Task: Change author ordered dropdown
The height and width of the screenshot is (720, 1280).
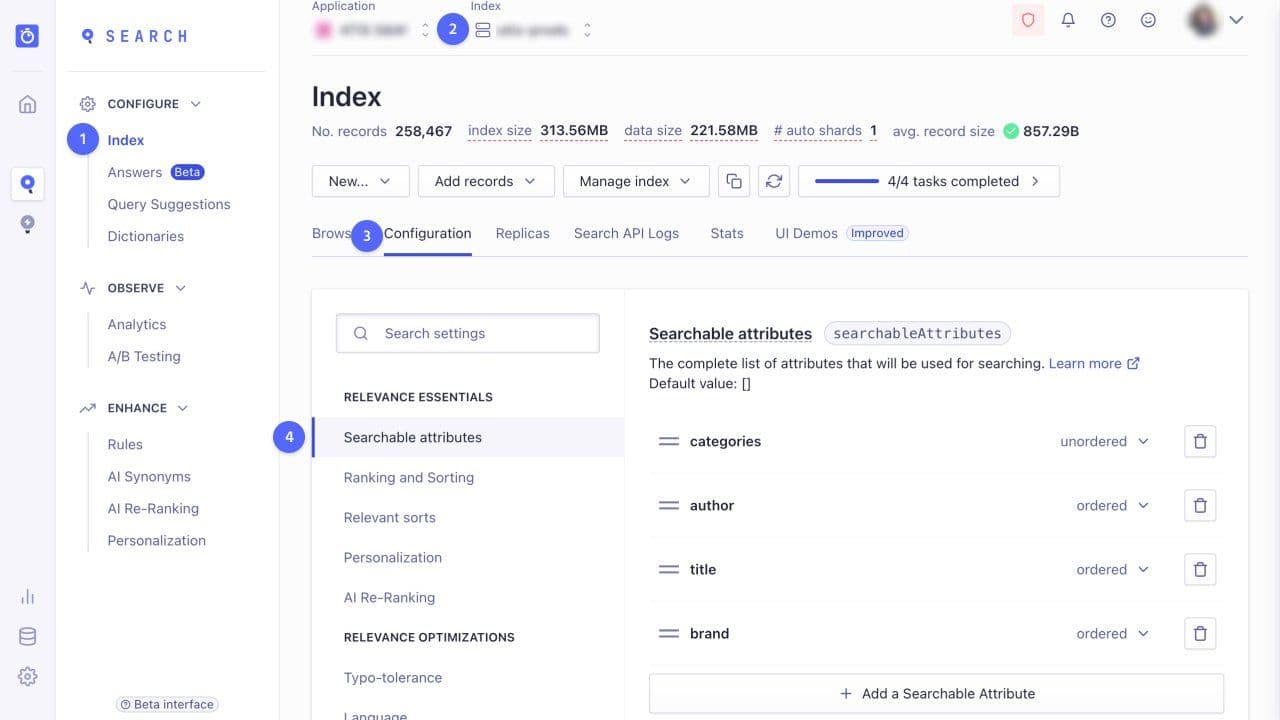Action: tap(1112, 505)
